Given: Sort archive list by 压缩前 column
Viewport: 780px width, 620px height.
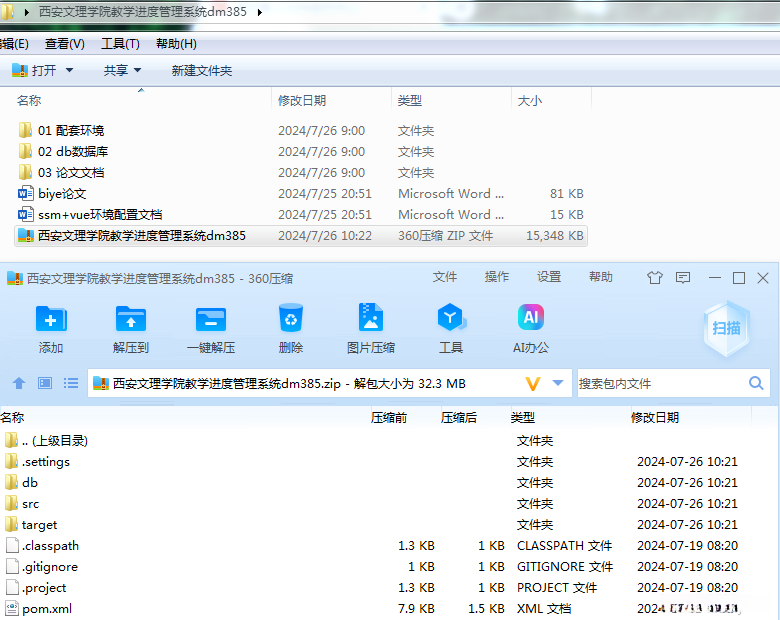Looking at the screenshot, I should coord(389,417).
